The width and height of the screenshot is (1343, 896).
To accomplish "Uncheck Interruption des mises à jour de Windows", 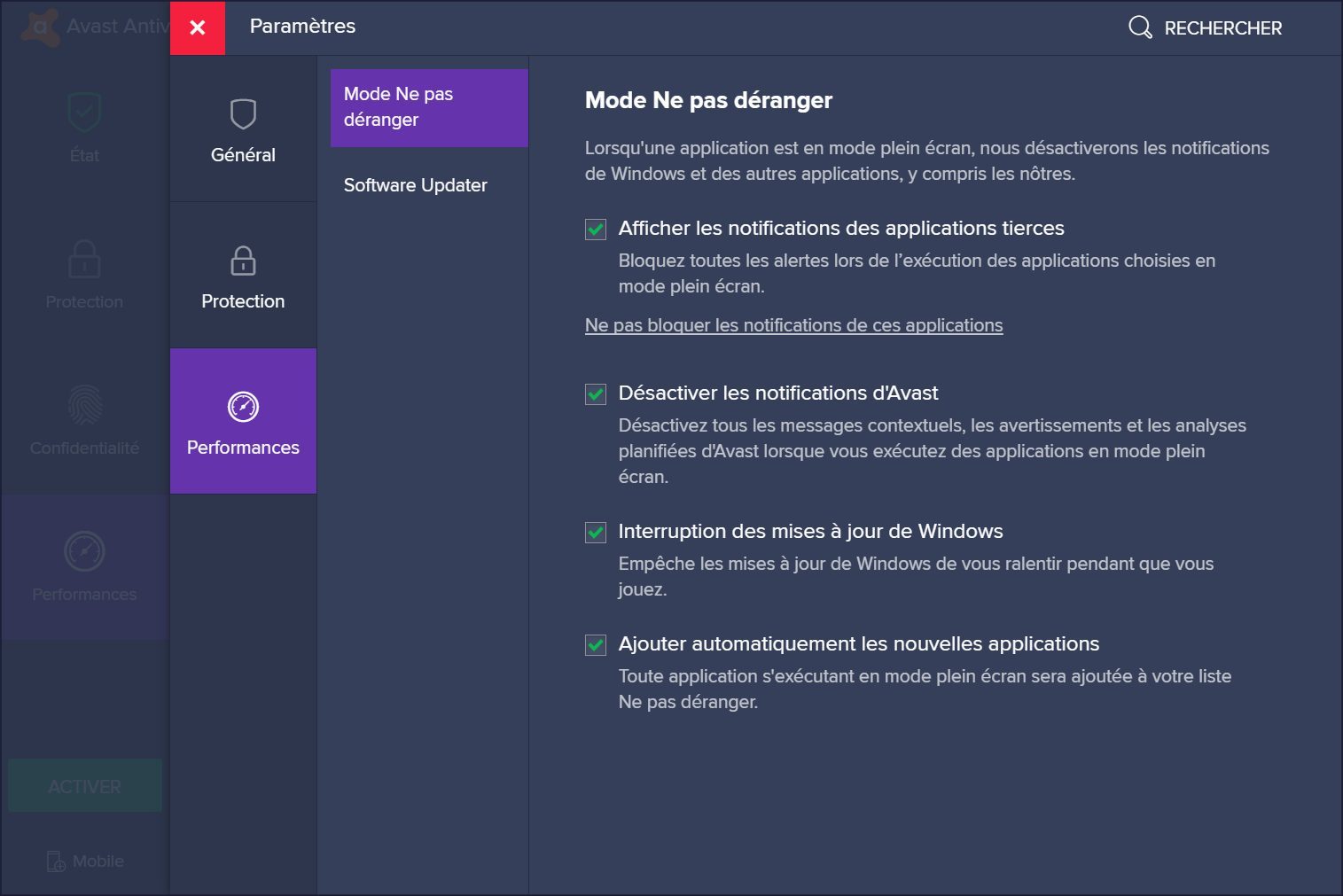I will pyautogui.click(x=596, y=533).
